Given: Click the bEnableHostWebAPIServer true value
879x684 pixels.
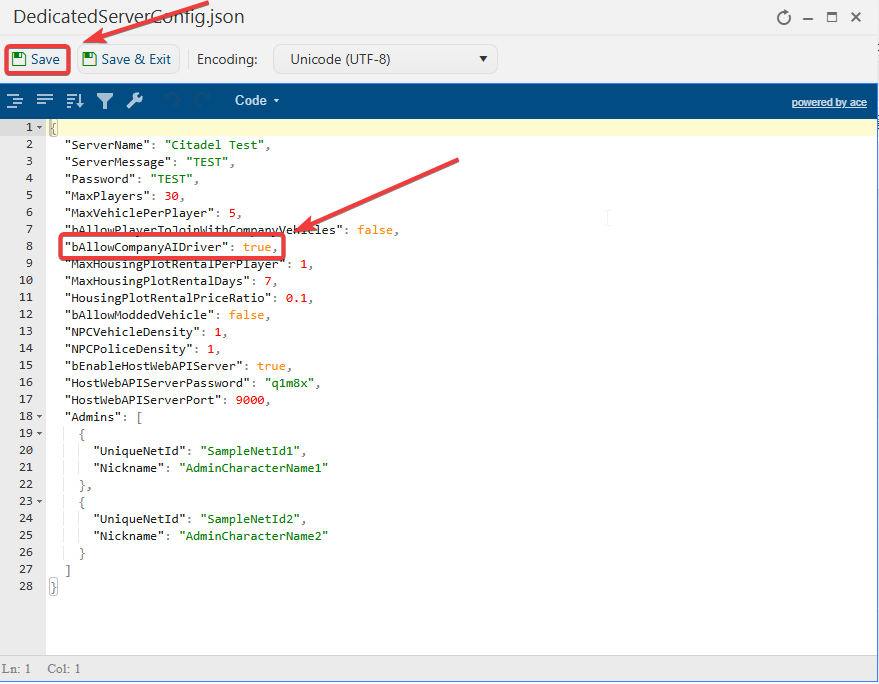Looking at the screenshot, I should click(271, 366).
